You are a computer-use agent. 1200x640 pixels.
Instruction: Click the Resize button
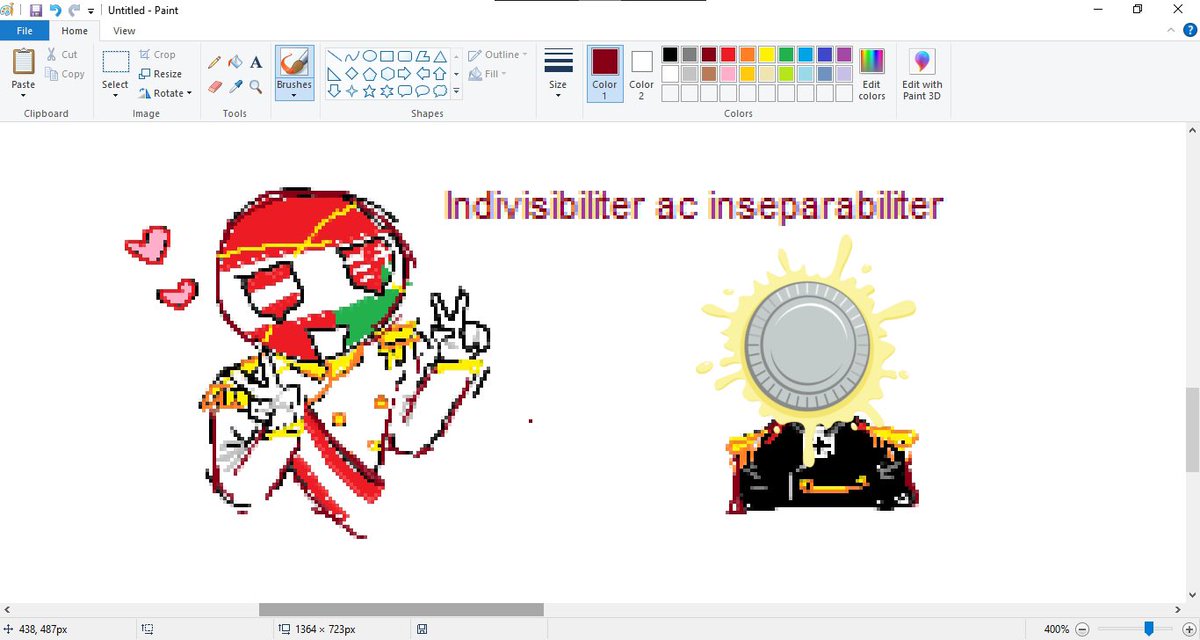[160, 74]
